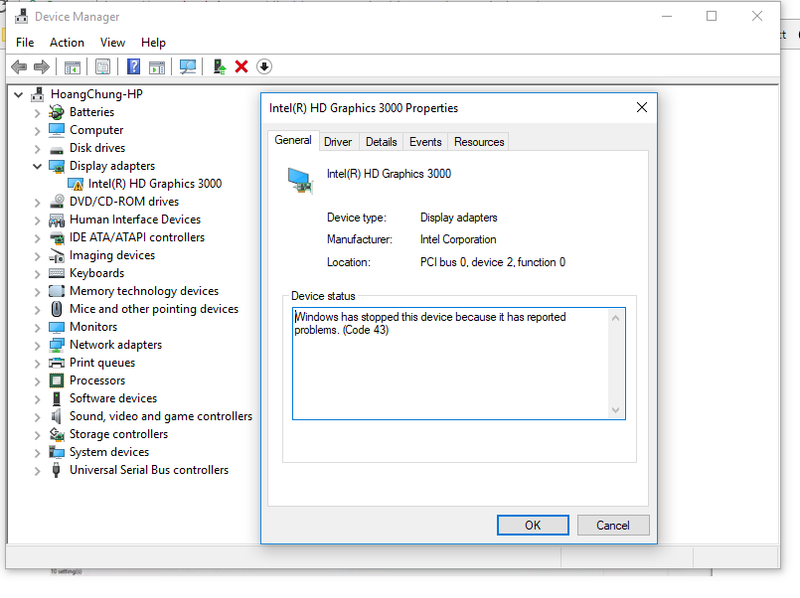Screen dimensions: 800x598
Task: Click the Processors category icon
Action: (57, 381)
